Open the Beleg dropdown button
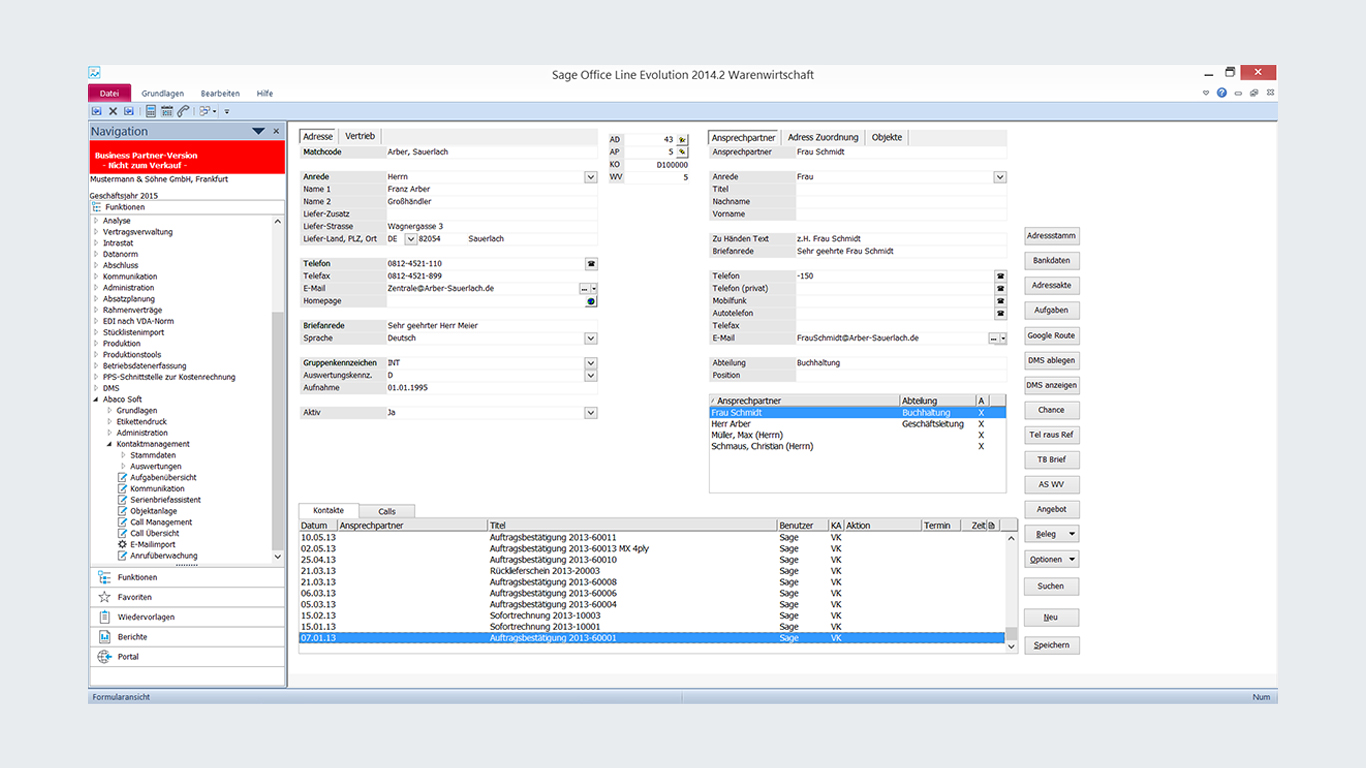 1052,534
